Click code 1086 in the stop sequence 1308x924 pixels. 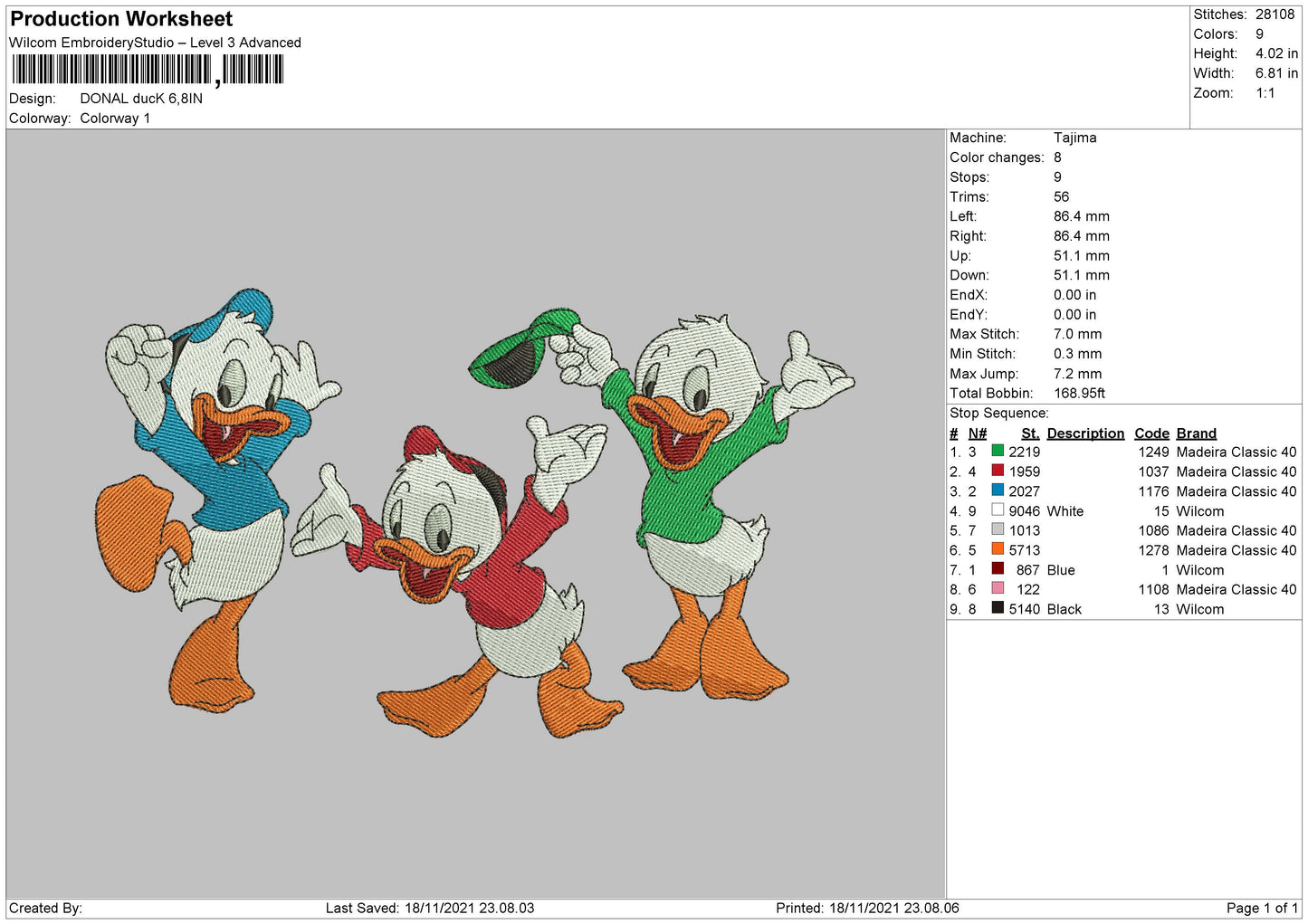coord(1153,530)
